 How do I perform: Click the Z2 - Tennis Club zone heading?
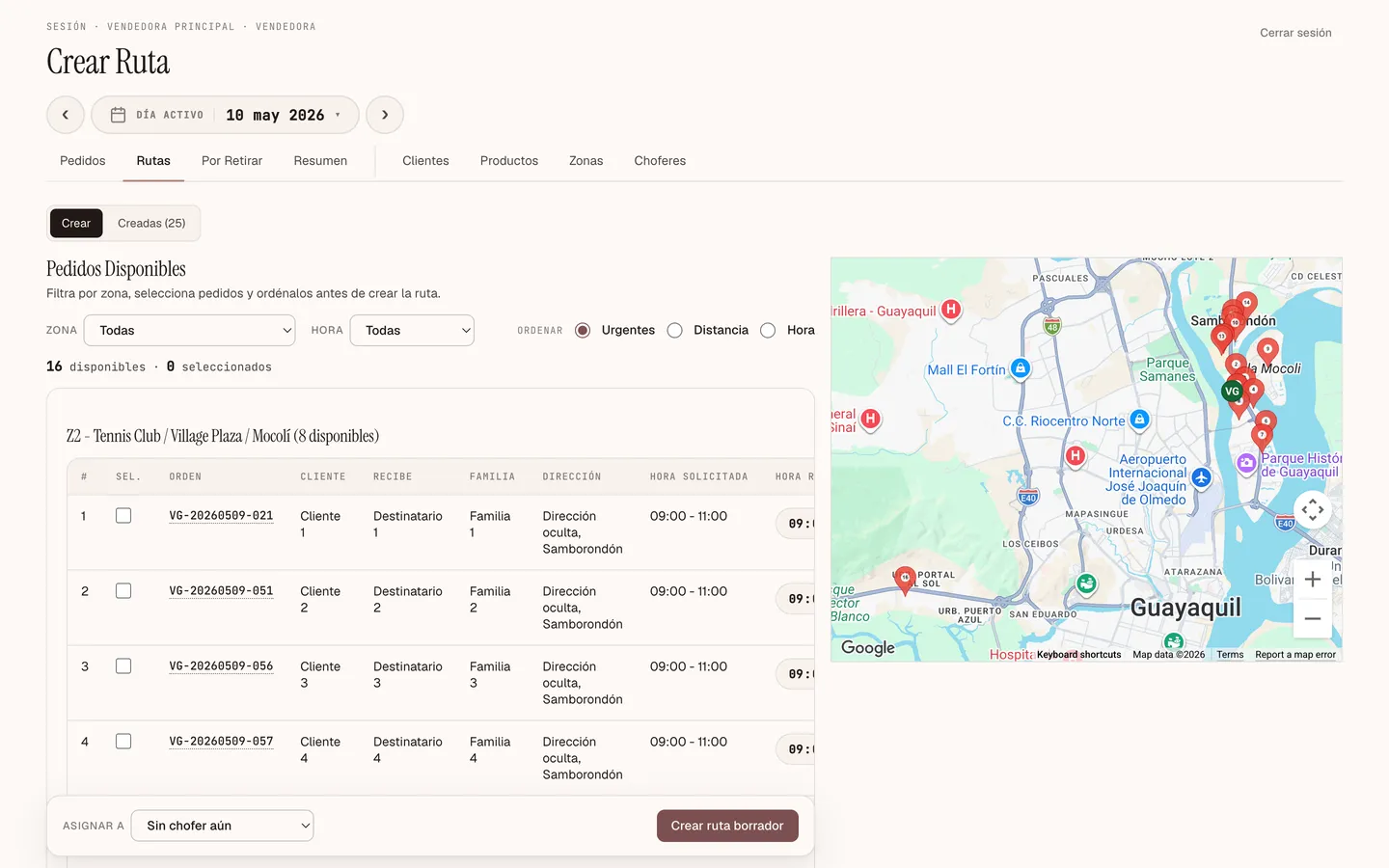coord(223,436)
